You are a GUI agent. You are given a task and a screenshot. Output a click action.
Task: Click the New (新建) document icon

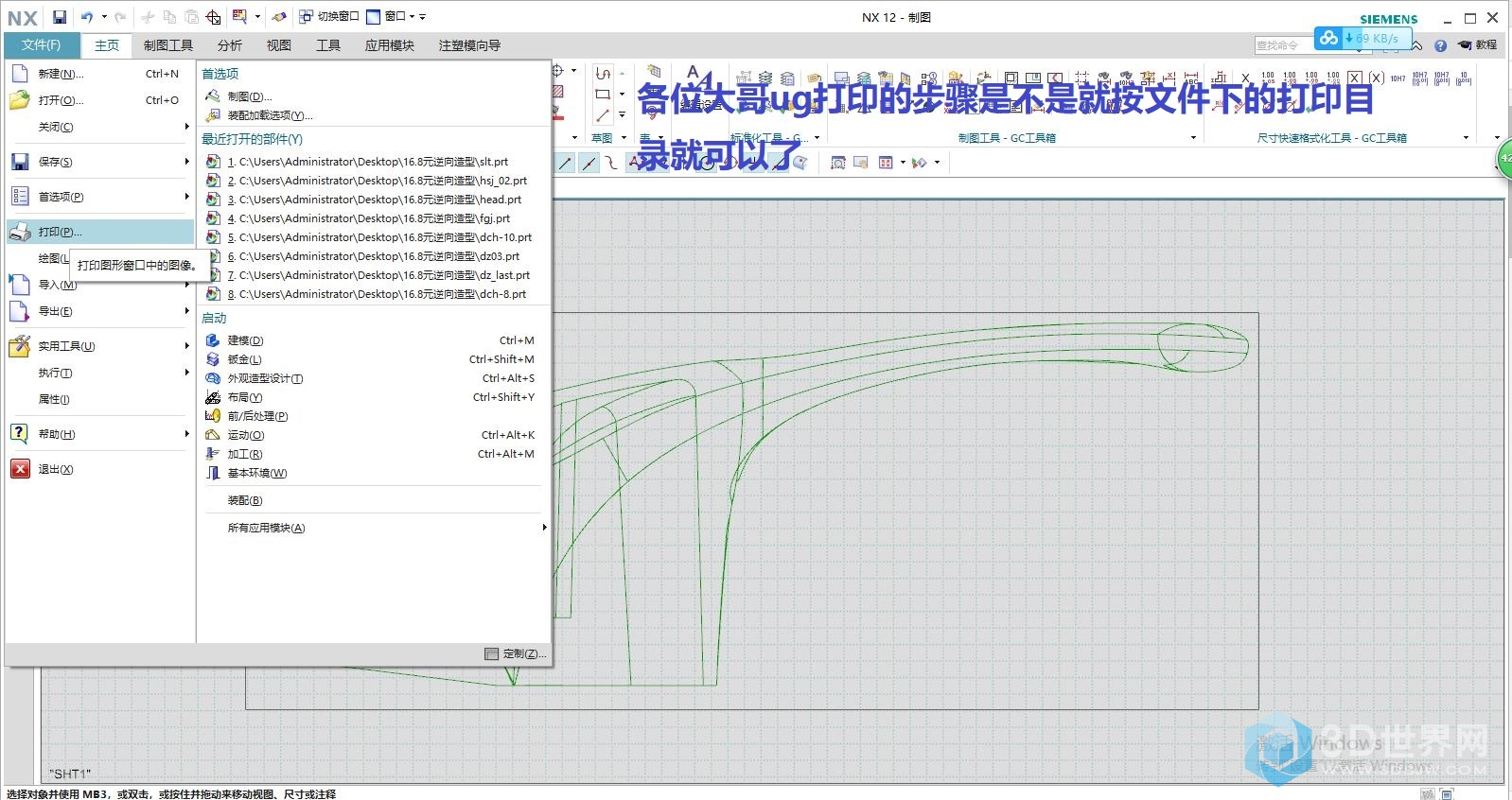[x=20, y=73]
